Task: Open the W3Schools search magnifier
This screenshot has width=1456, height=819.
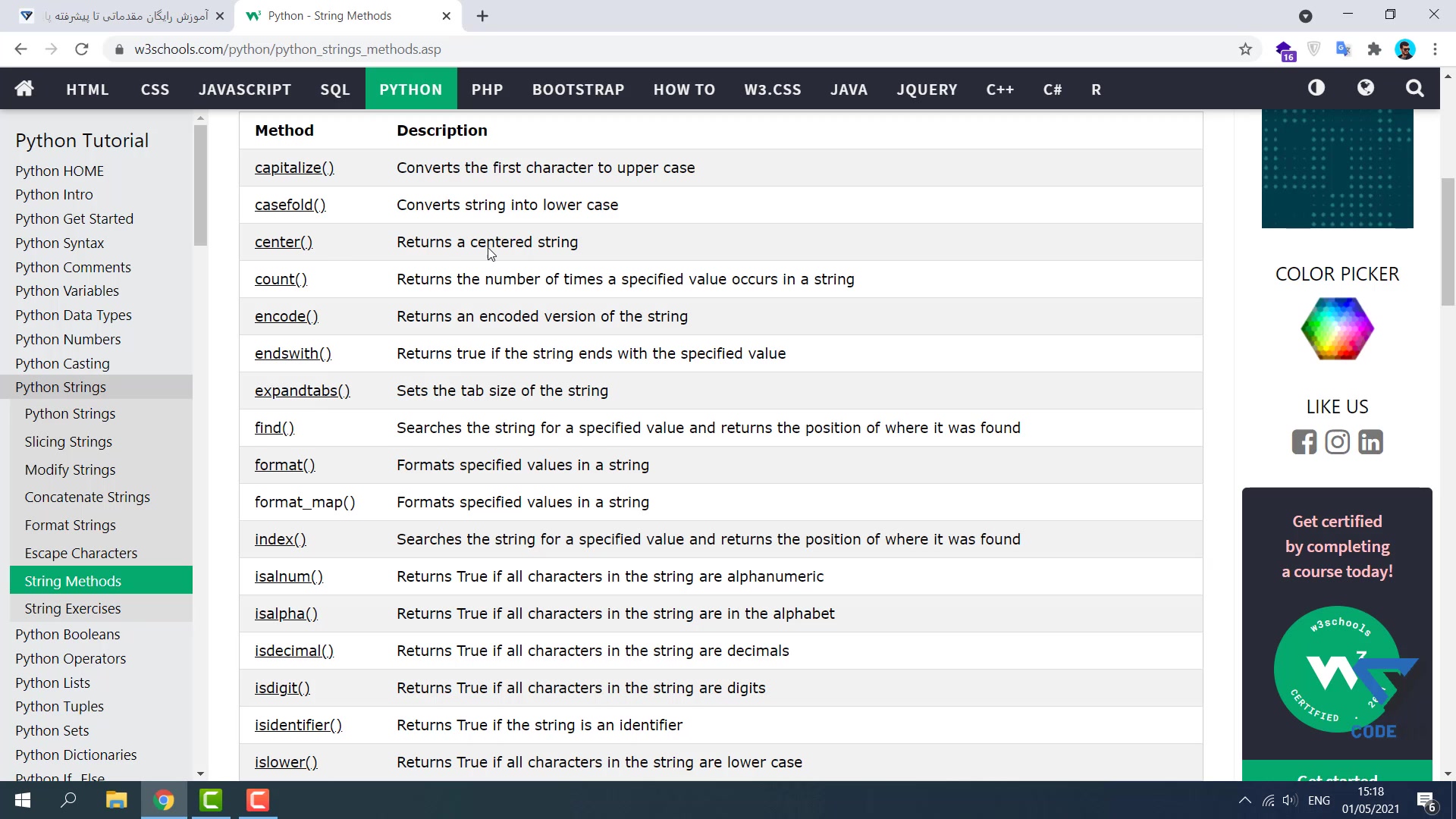Action: point(1414,89)
